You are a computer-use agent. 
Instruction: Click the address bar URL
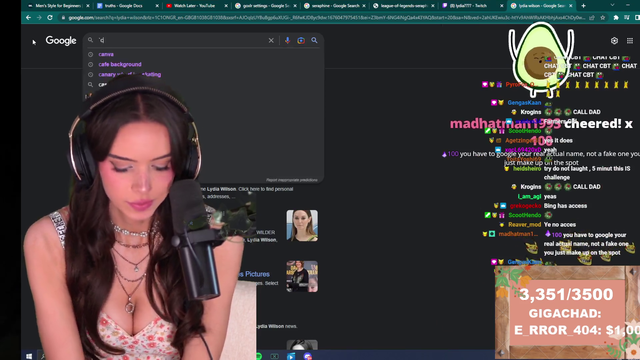point(327,18)
